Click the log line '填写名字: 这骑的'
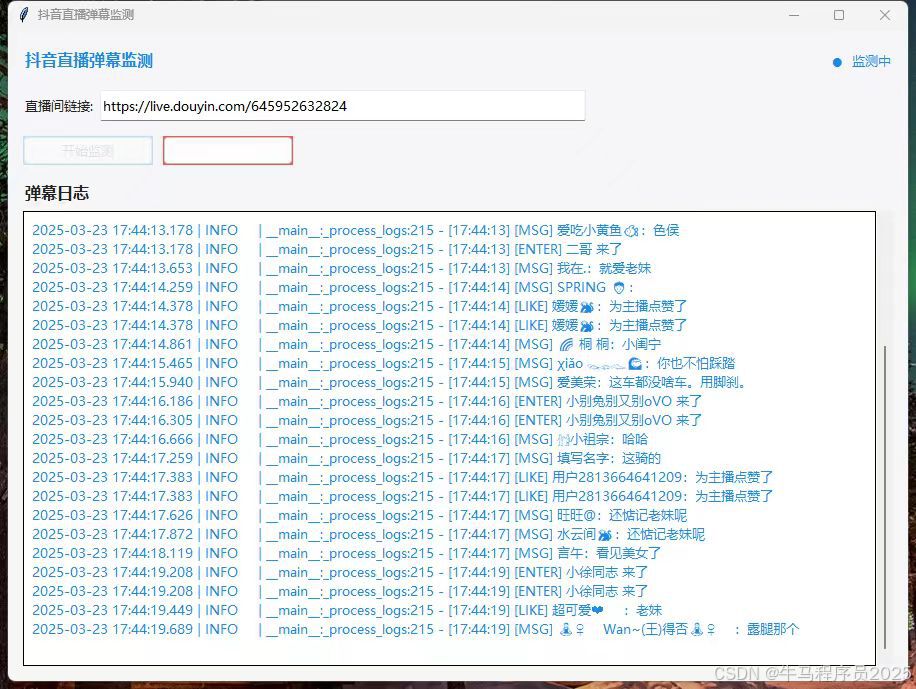Viewport: 916px width, 689px height. [x=346, y=458]
